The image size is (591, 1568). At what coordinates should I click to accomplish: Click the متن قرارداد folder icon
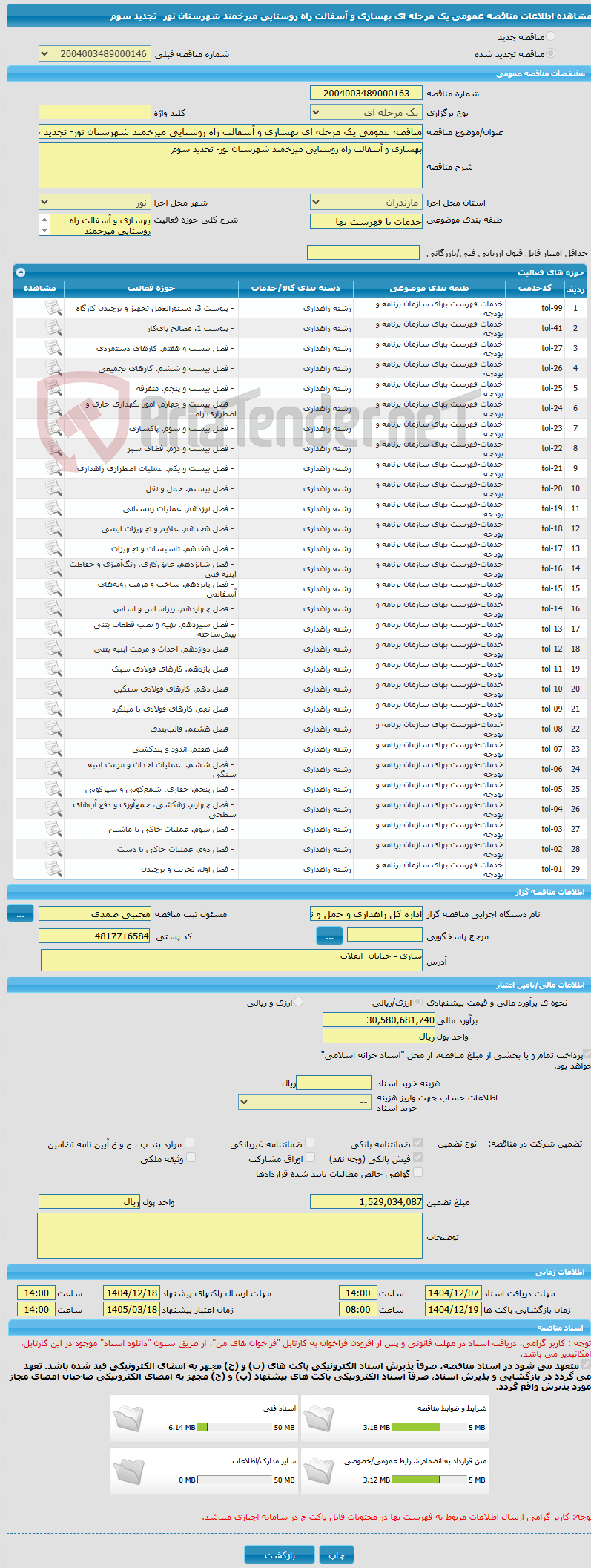pos(319,1471)
